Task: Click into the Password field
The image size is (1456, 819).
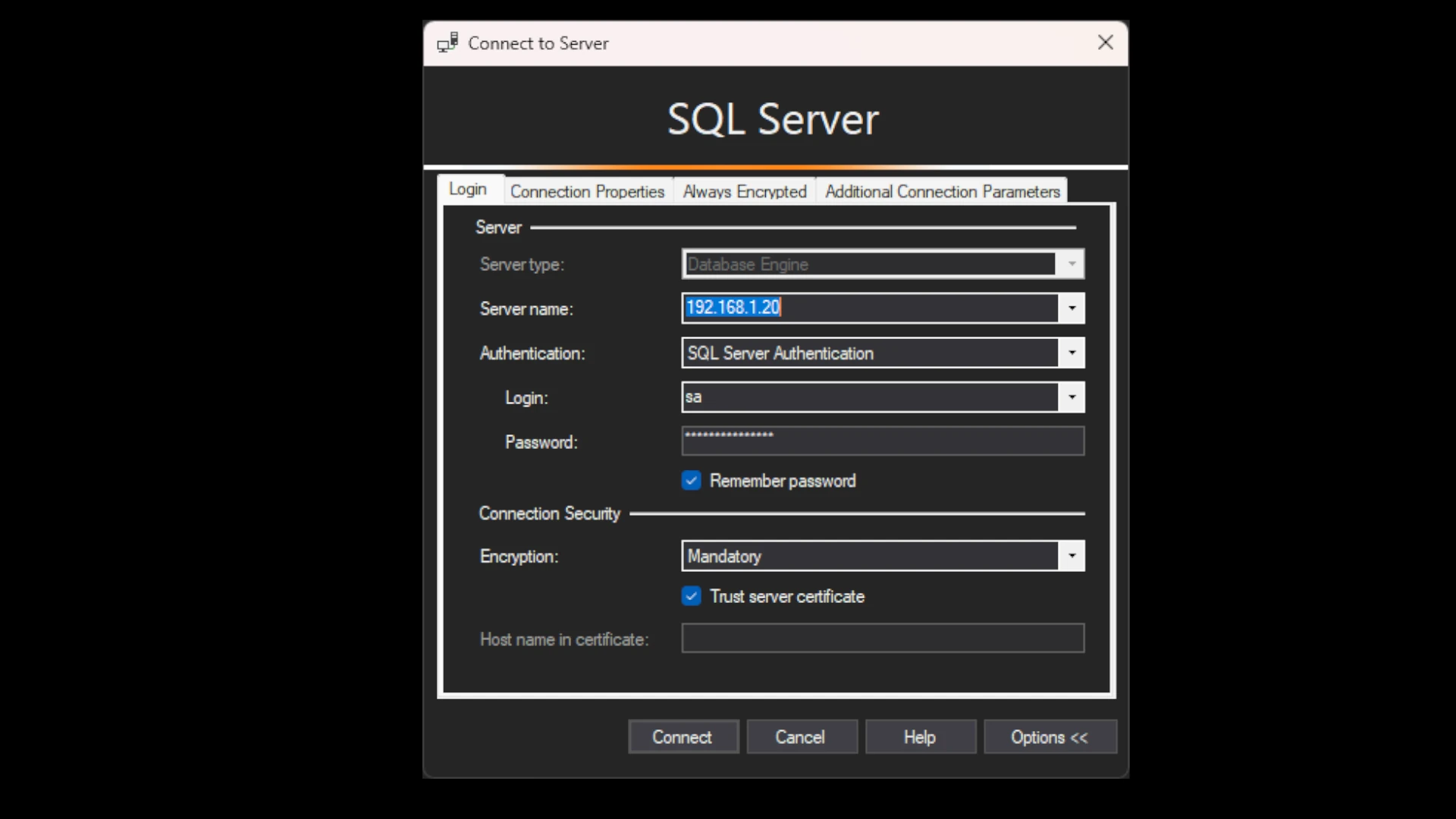Action: pyautogui.click(x=883, y=441)
